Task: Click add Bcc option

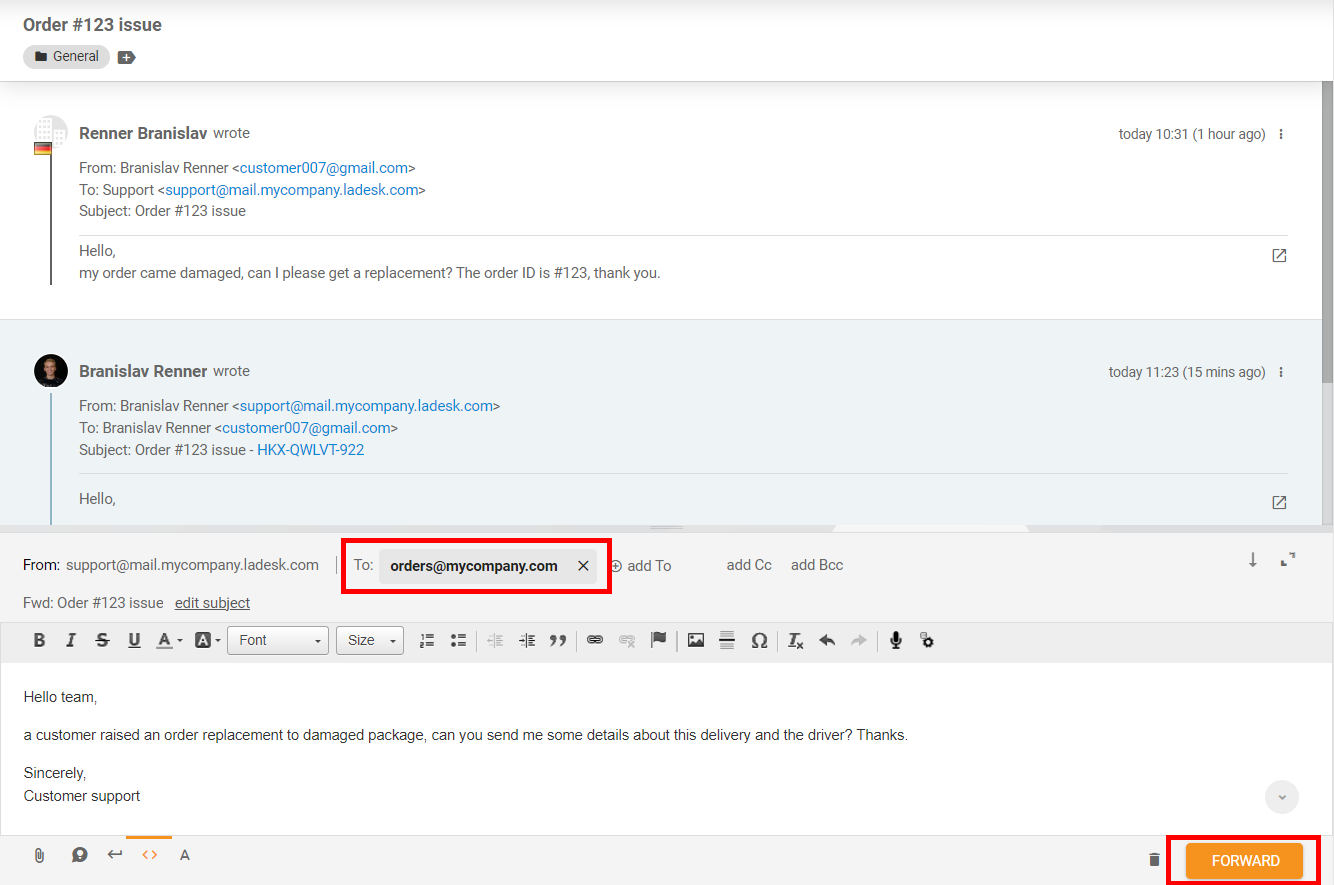Action: [x=816, y=565]
